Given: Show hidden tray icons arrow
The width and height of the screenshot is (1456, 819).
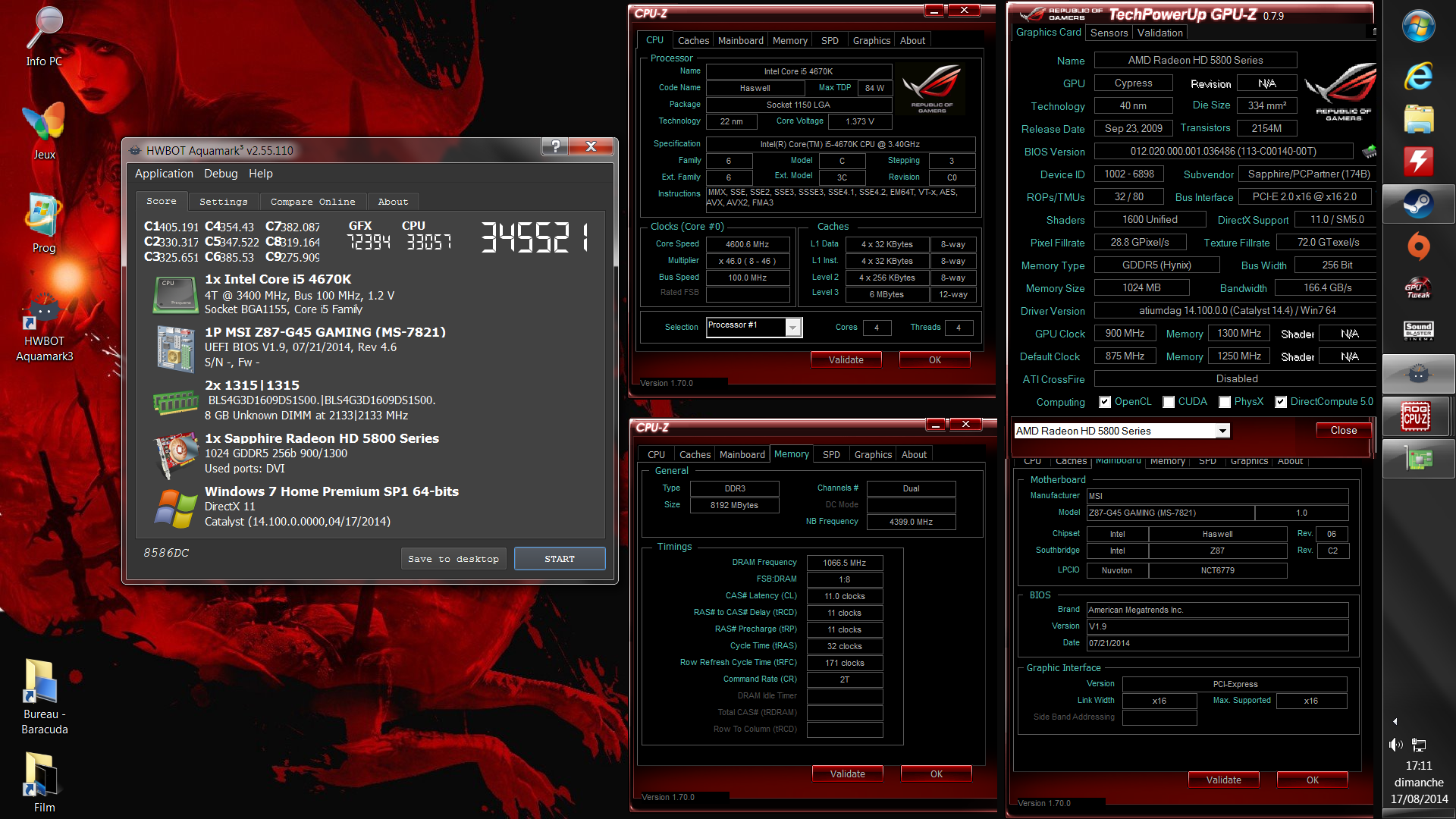Looking at the screenshot, I should coord(1395,721).
